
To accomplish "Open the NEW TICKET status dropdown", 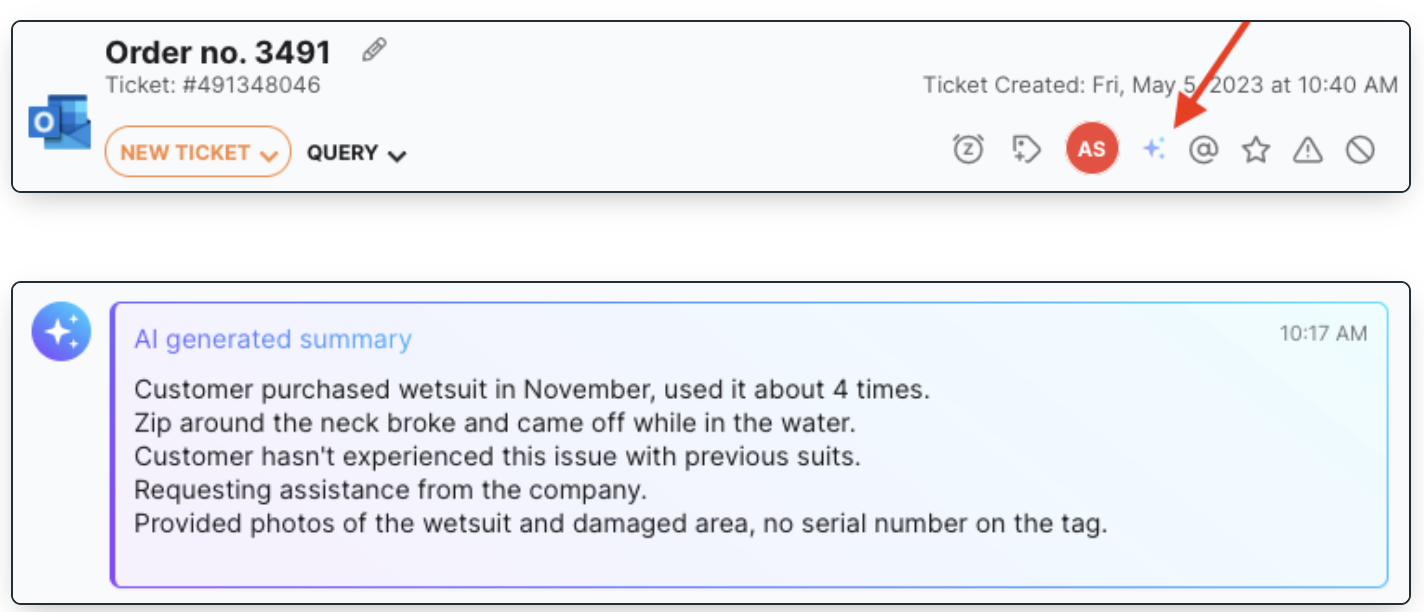I will point(198,152).
